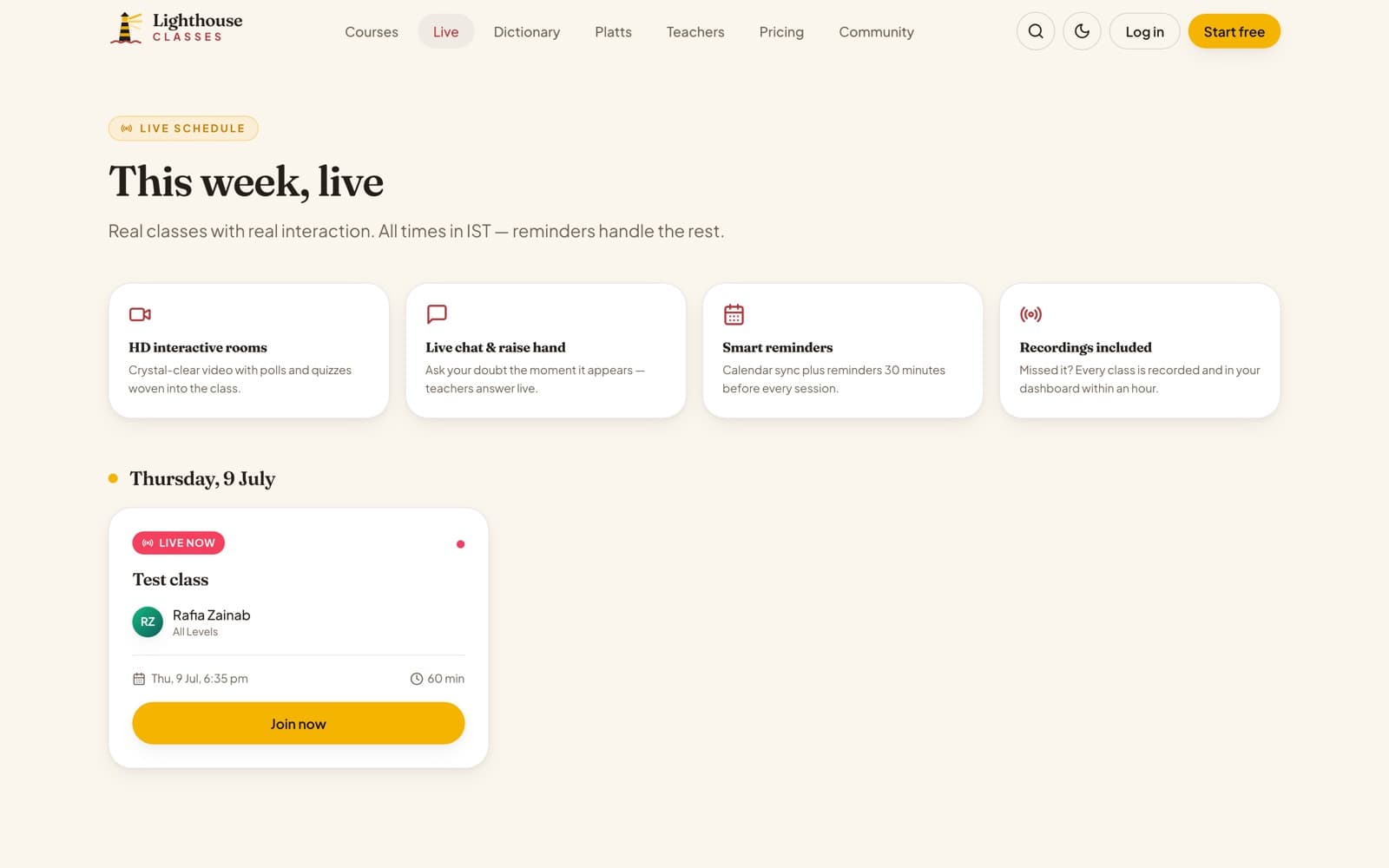Image resolution: width=1389 pixels, height=868 pixels.
Task: Click the Crystal-clear video description text
Action: click(x=240, y=379)
